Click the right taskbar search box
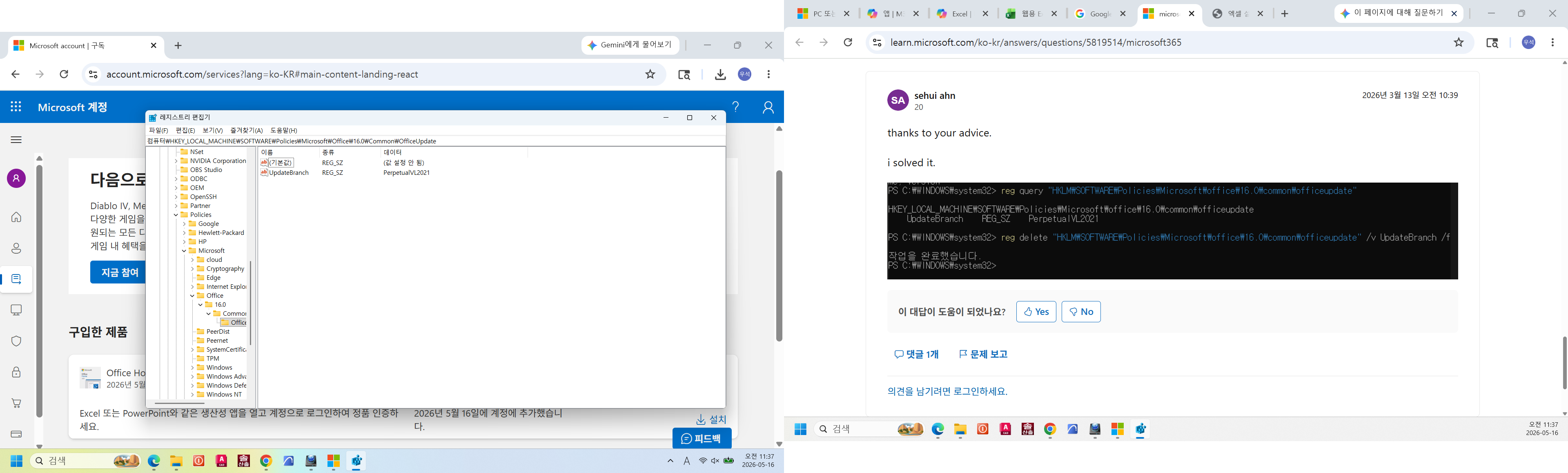 869,429
